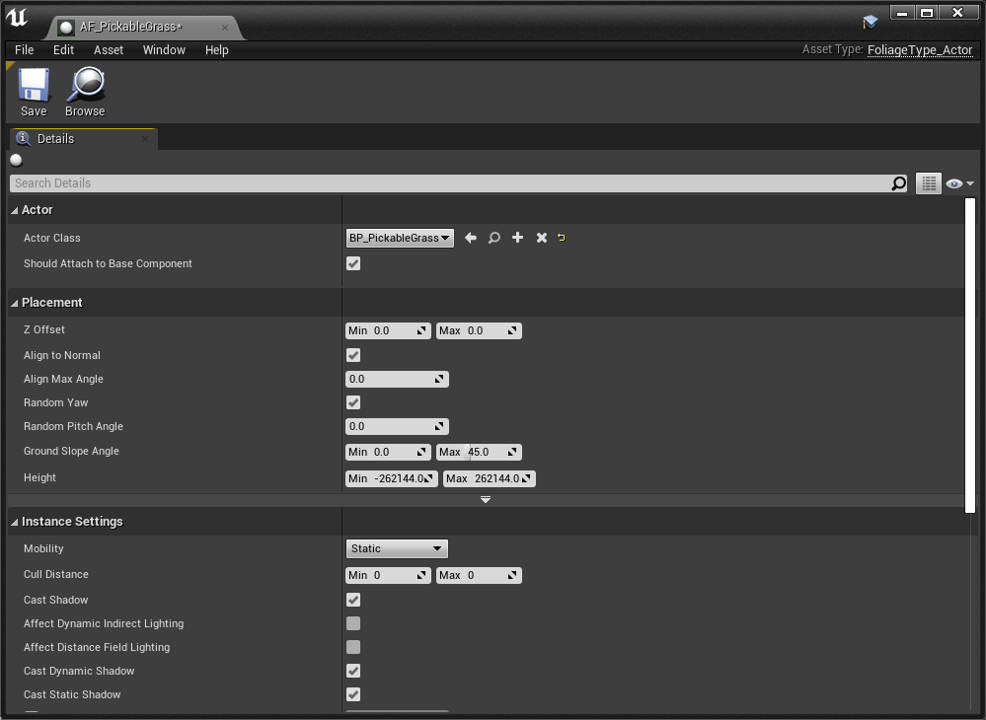Toggle the Cast Dynamic Shadow checkbox
The image size is (986, 720).
pos(353,671)
